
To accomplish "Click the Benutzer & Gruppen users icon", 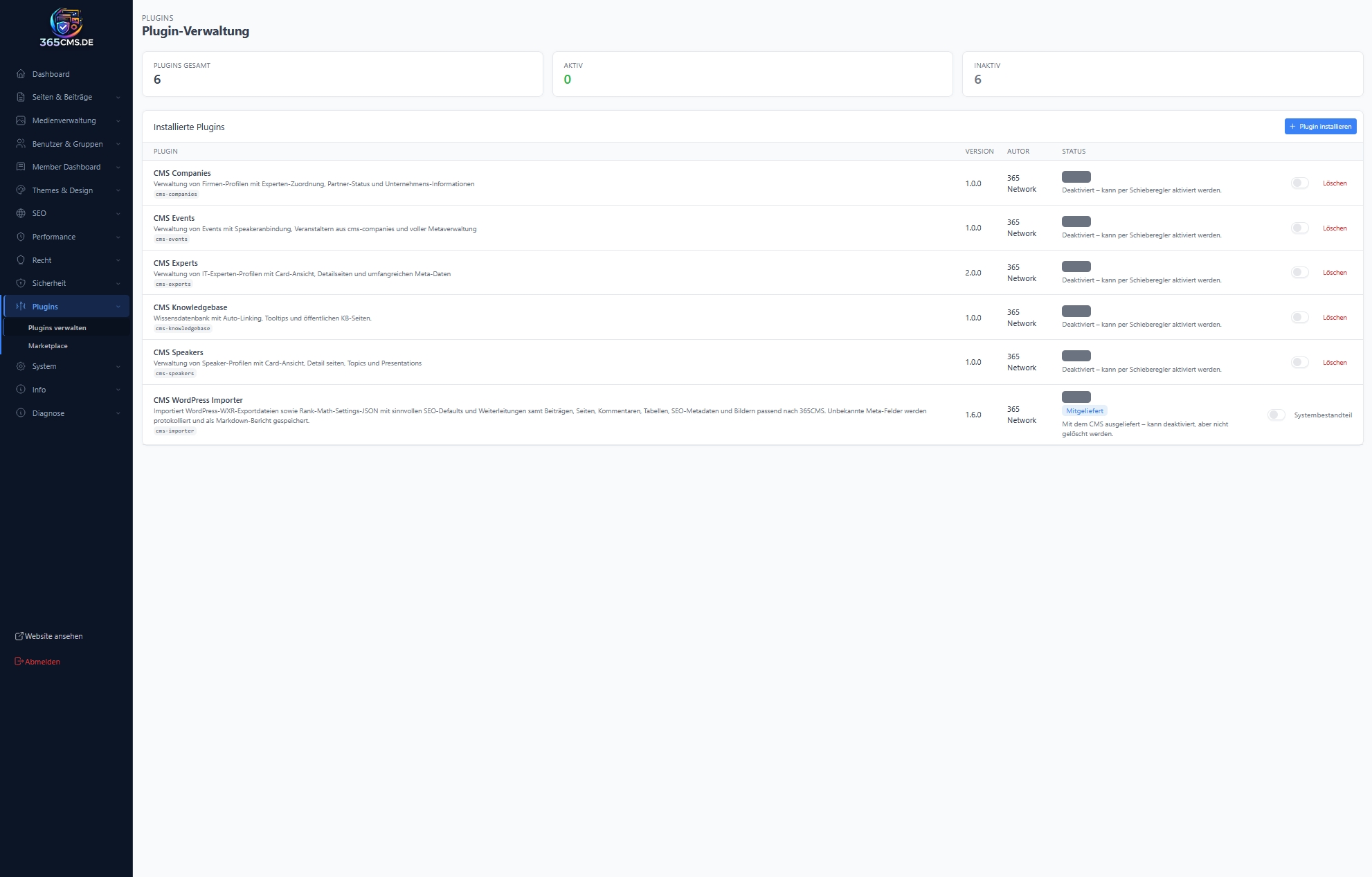I will click(x=21, y=144).
